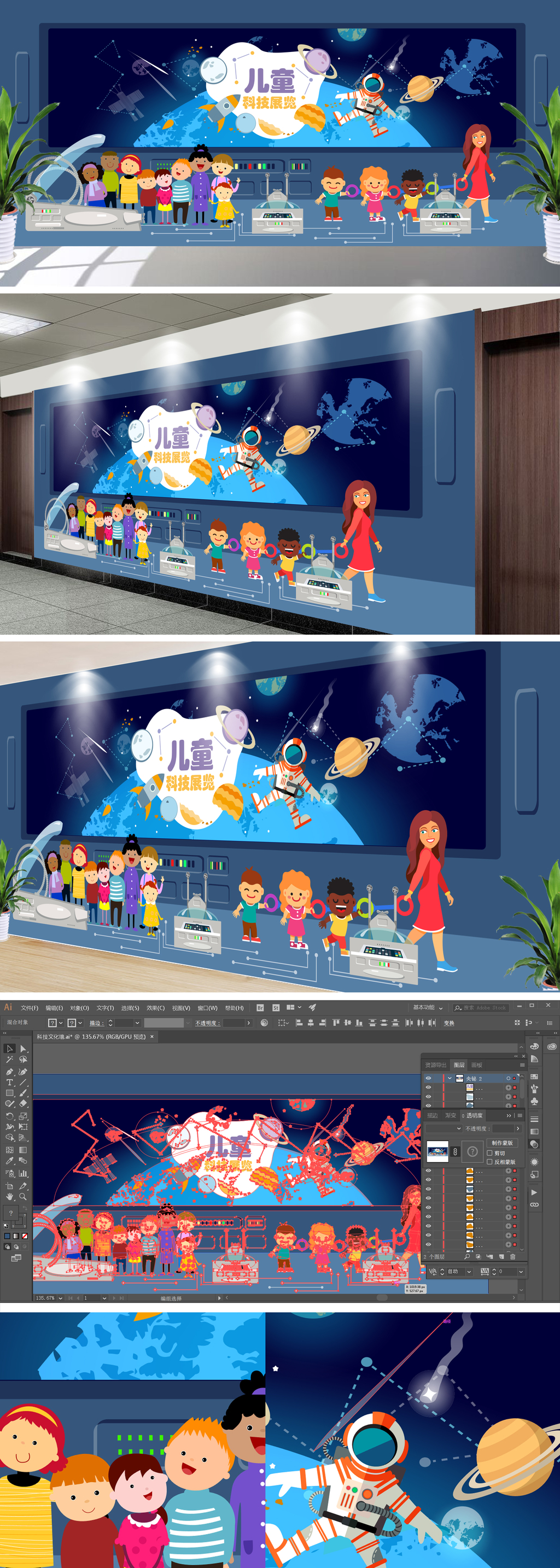Open the Symbols panel club icon
This screenshot has width=560, height=1568.
(x=534, y=1101)
